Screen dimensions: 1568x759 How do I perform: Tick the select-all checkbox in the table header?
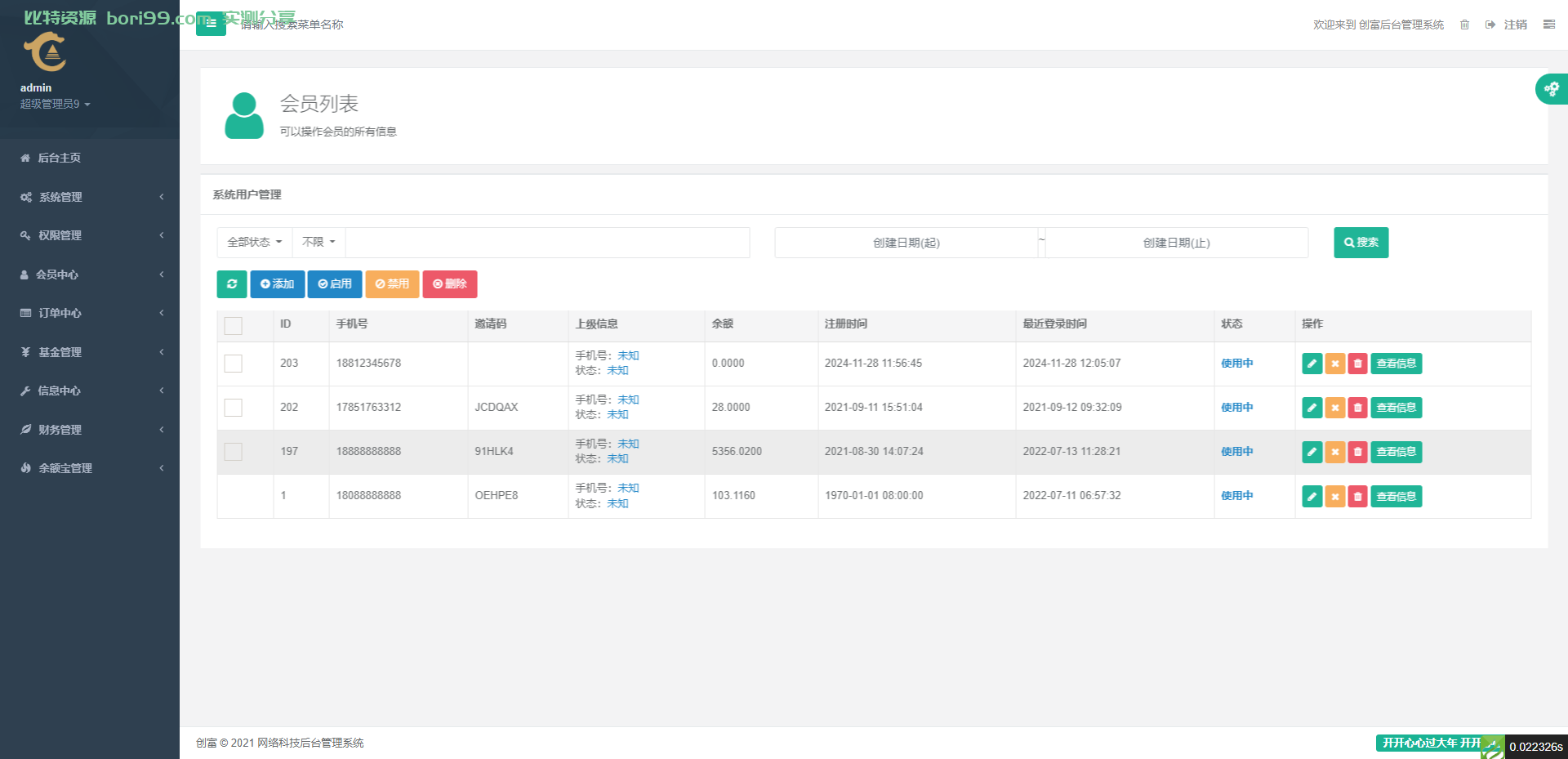click(234, 325)
